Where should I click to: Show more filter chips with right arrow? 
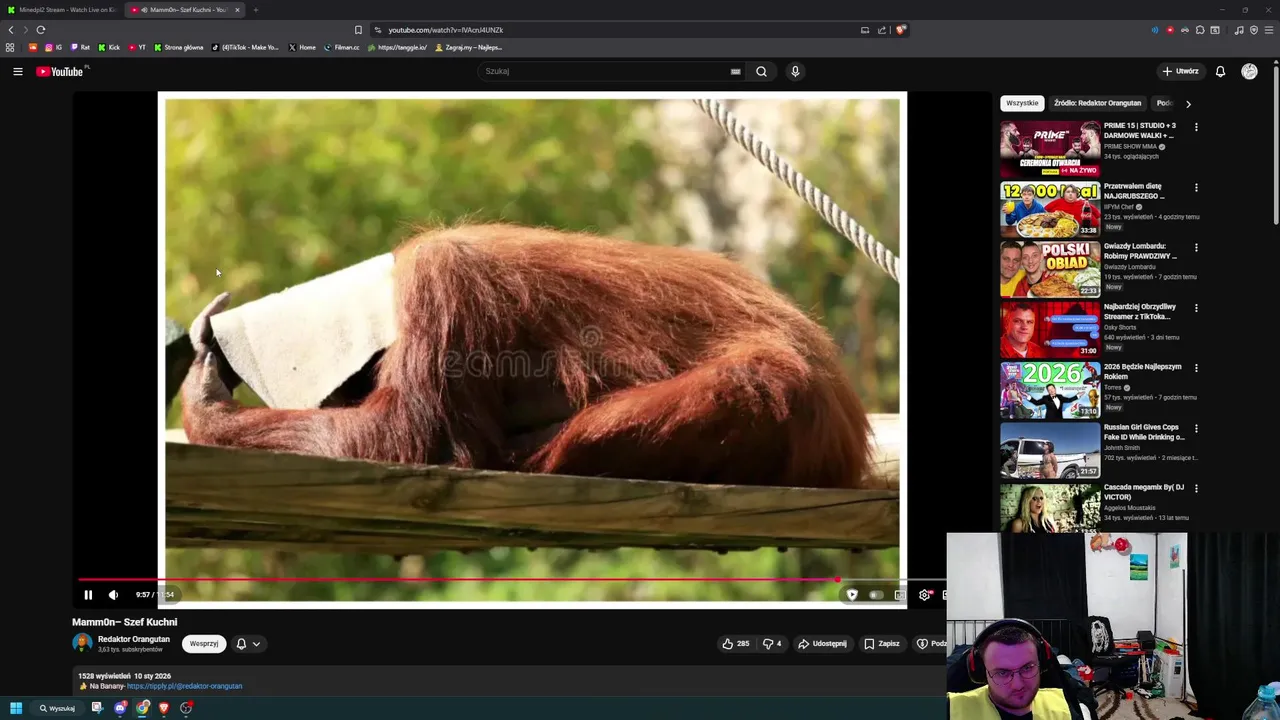pyautogui.click(x=1188, y=103)
